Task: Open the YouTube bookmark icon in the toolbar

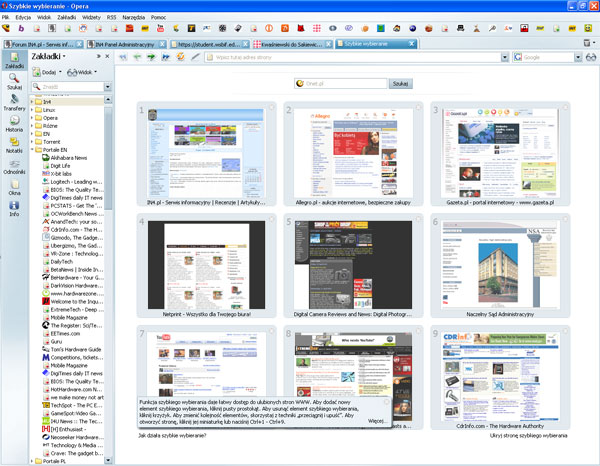Action: tap(160, 28)
